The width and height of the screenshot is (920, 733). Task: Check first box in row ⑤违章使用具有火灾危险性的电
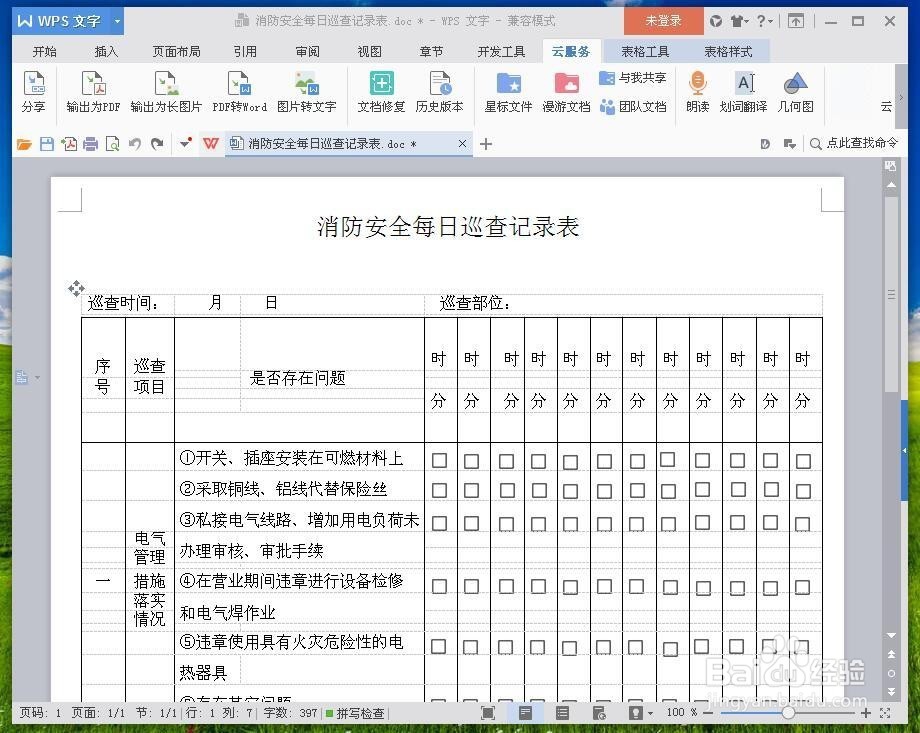(439, 647)
